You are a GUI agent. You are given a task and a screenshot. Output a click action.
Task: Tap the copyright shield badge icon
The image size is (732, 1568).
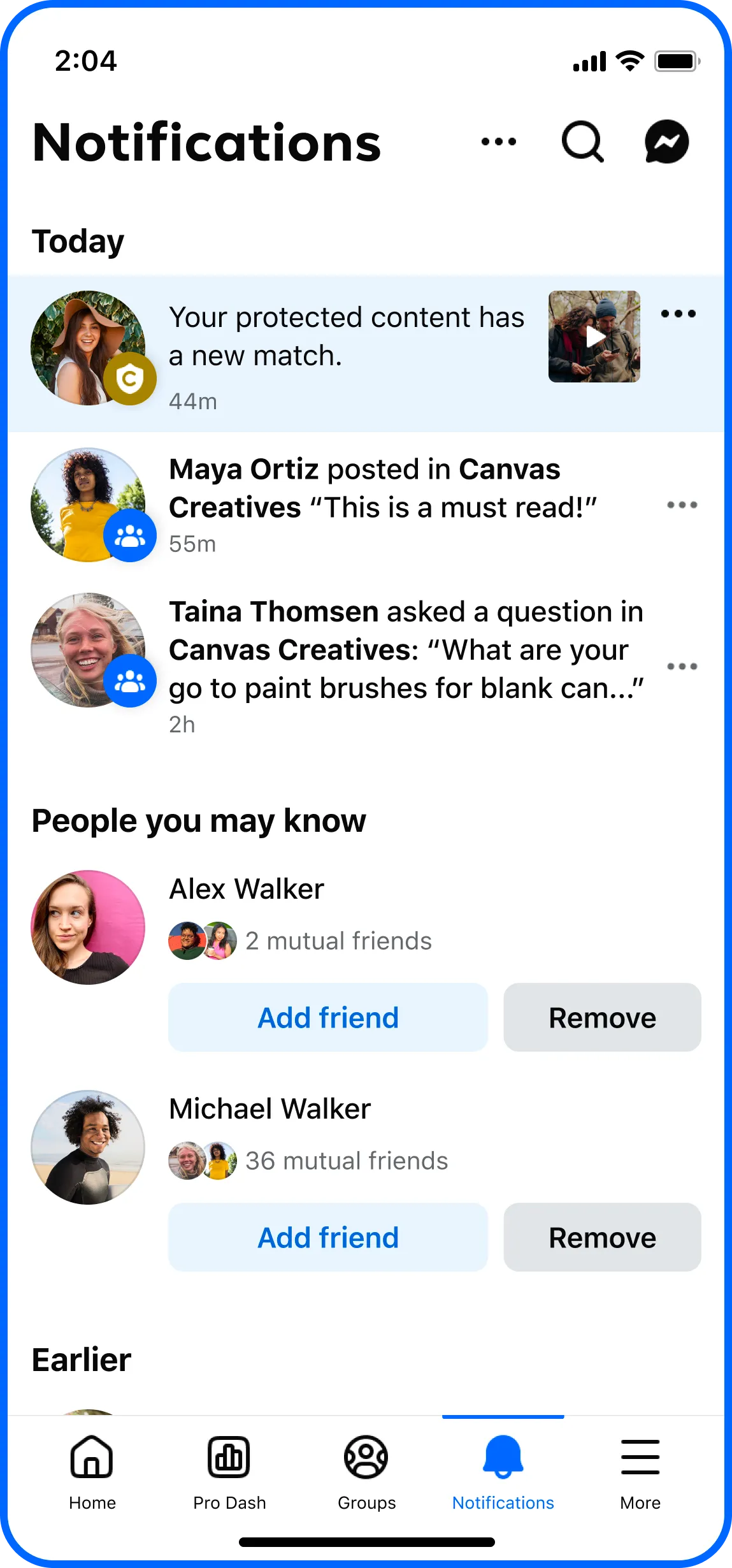pyautogui.click(x=130, y=379)
